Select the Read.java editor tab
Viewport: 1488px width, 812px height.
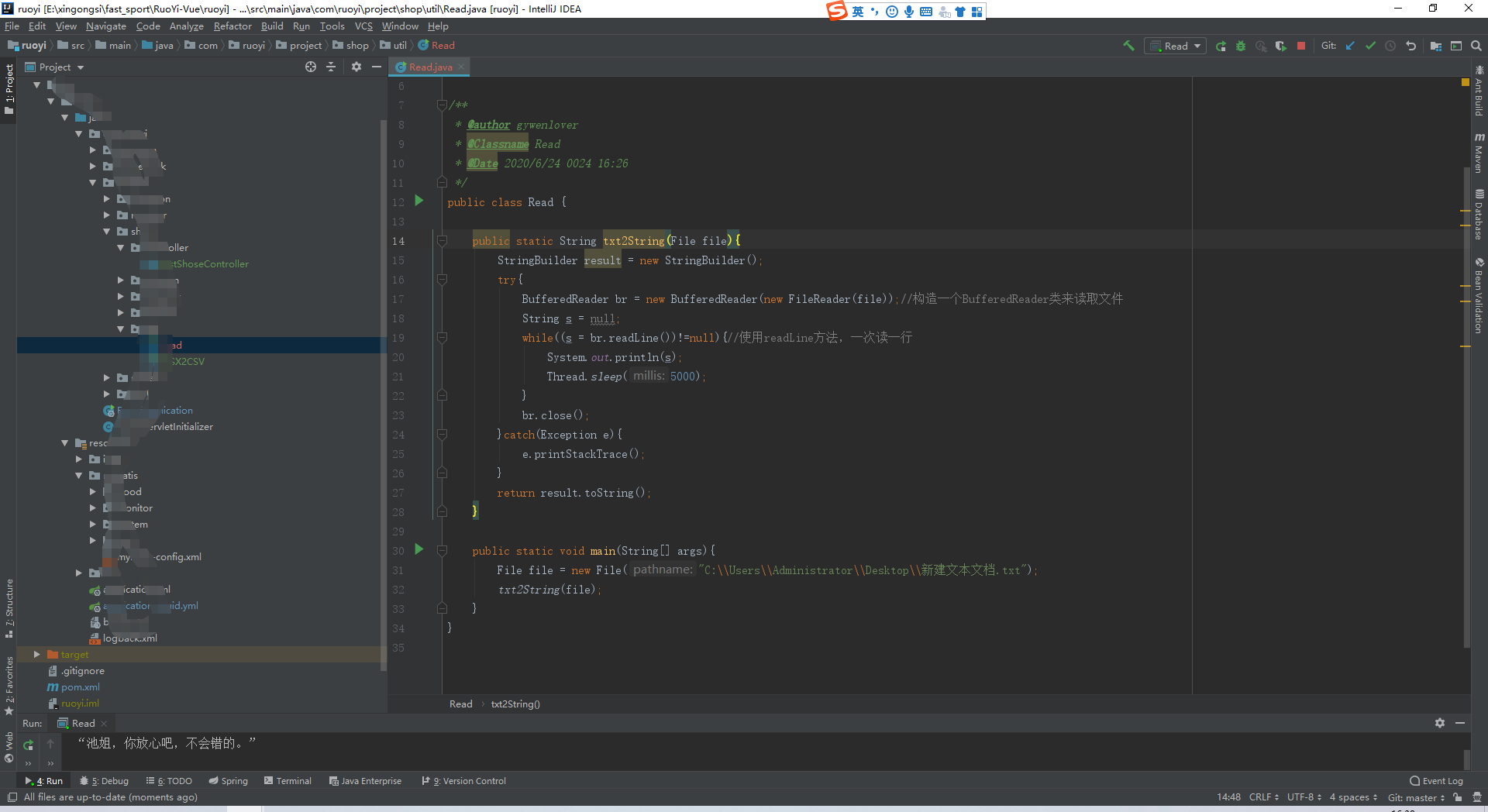pyautogui.click(x=430, y=67)
